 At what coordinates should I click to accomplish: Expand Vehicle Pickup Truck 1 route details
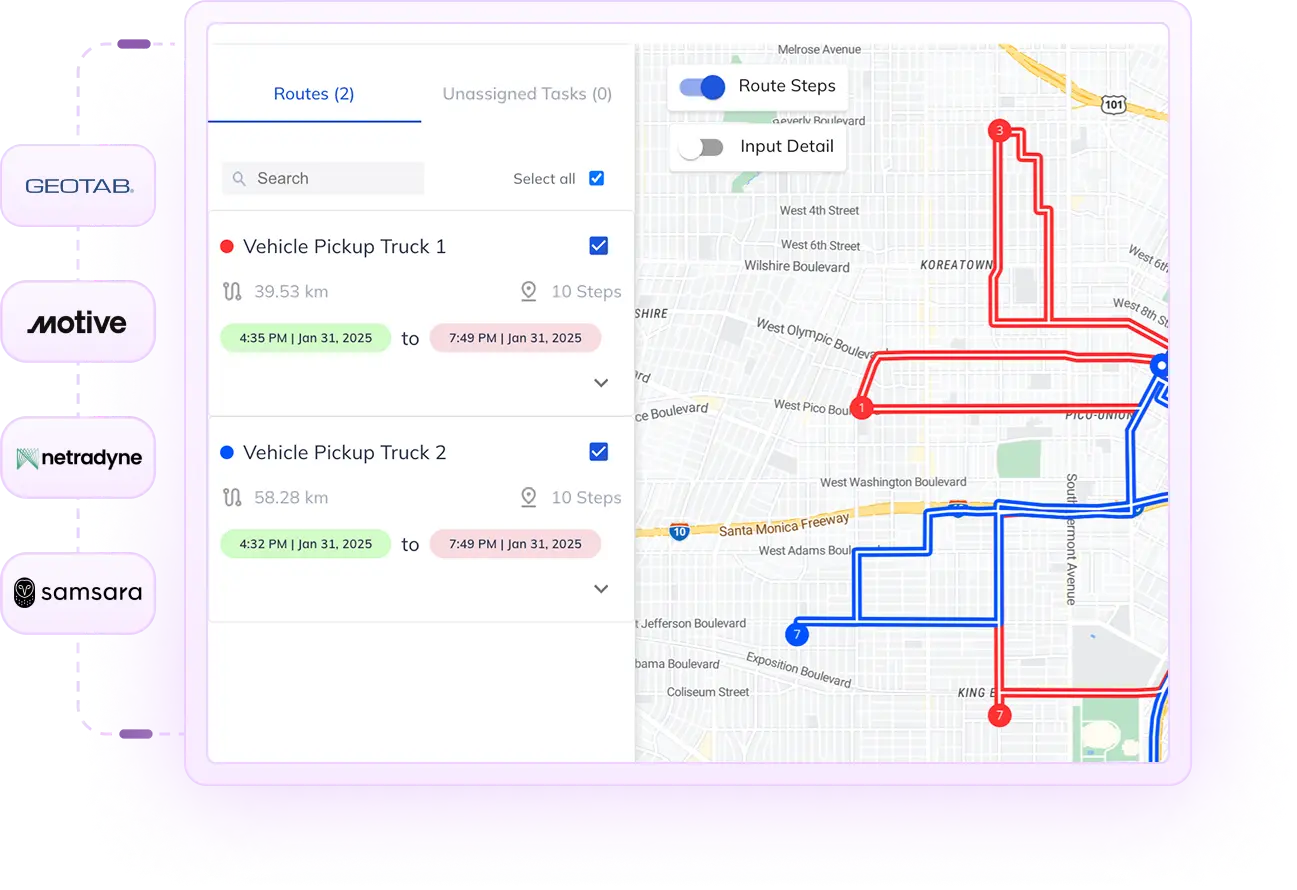[x=601, y=382]
